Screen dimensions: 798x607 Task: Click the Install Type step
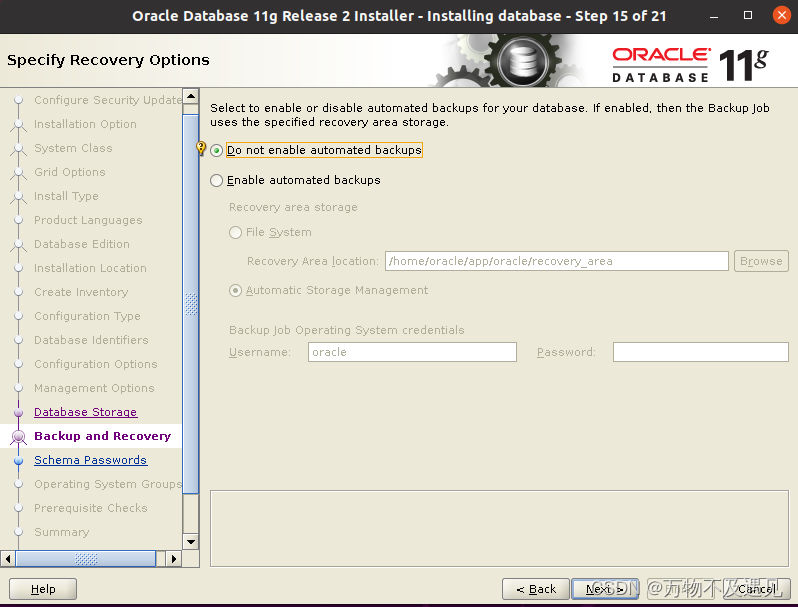point(66,196)
